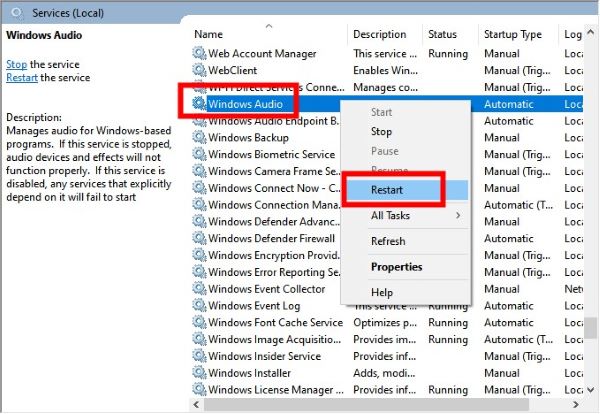Click the horizontal scrollbar thumb

(x=366, y=404)
